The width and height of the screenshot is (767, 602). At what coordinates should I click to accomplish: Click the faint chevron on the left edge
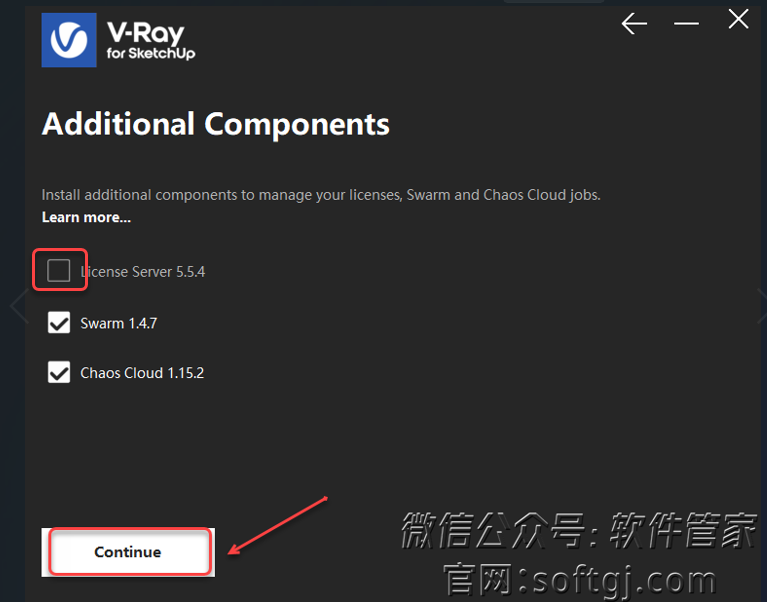[16, 307]
